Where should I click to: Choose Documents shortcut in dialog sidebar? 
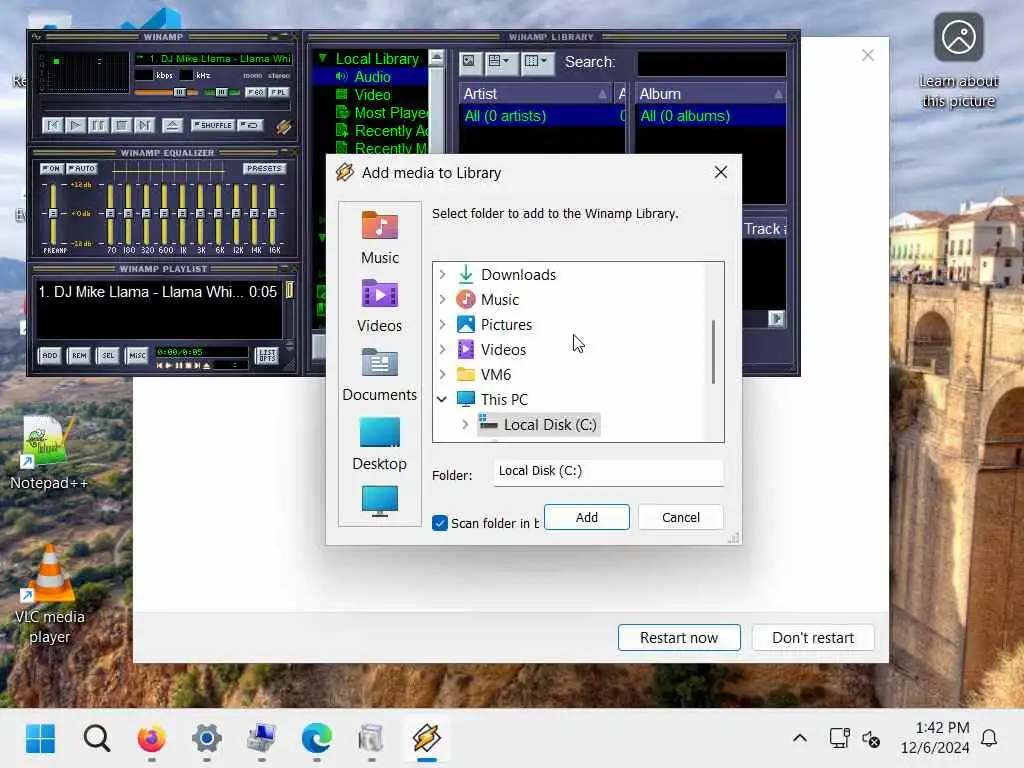379,375
